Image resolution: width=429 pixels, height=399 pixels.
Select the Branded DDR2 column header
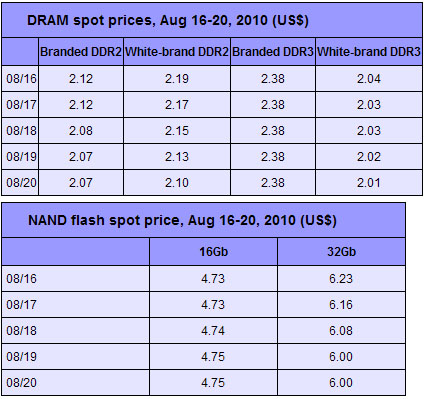point(81,52)
